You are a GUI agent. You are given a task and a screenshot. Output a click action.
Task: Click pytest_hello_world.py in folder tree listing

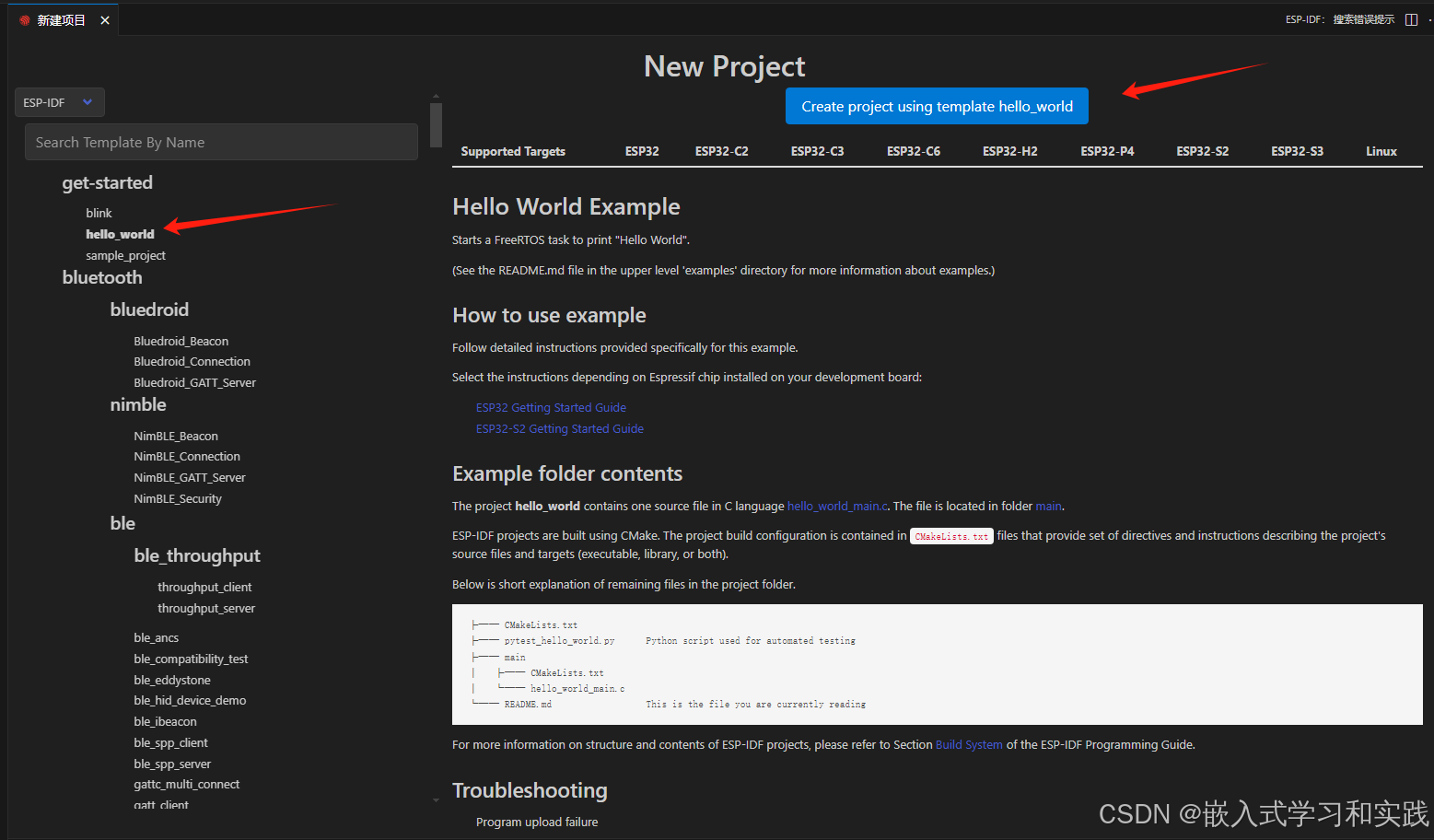[559, 640]
